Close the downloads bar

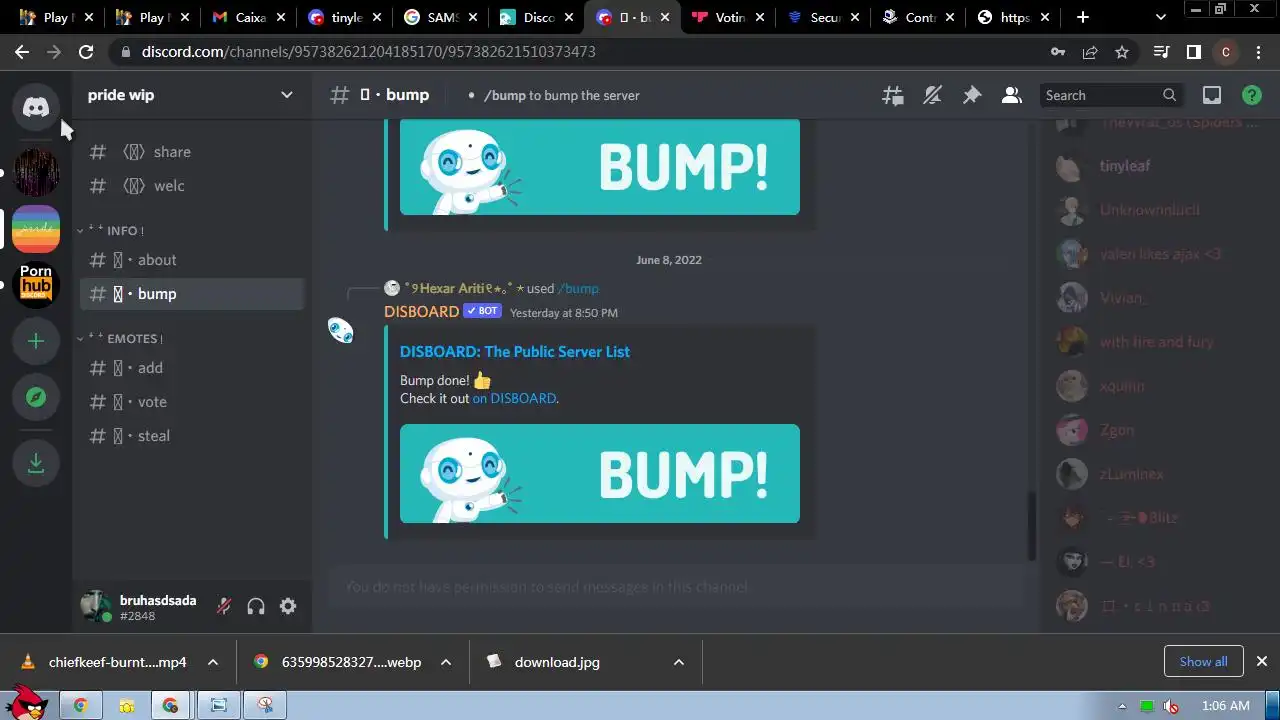point(1262,661)
